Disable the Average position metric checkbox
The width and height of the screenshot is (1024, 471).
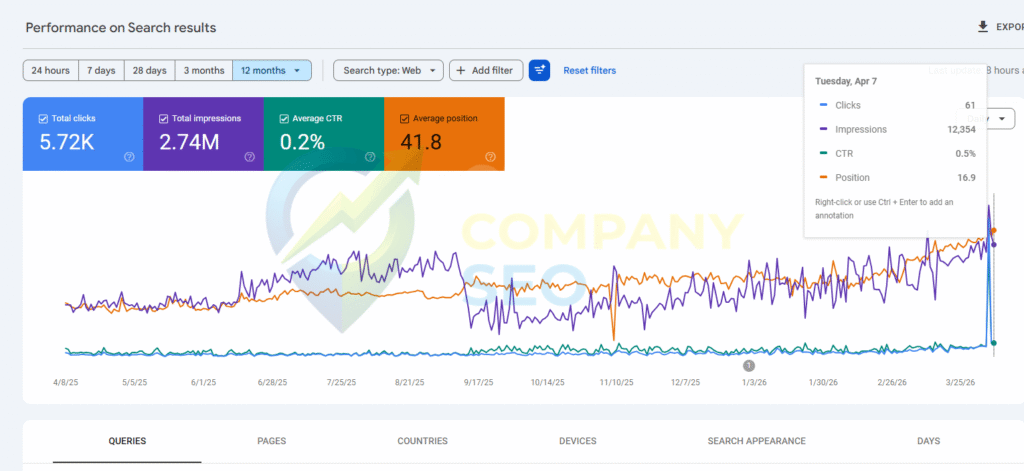point(405,118)
